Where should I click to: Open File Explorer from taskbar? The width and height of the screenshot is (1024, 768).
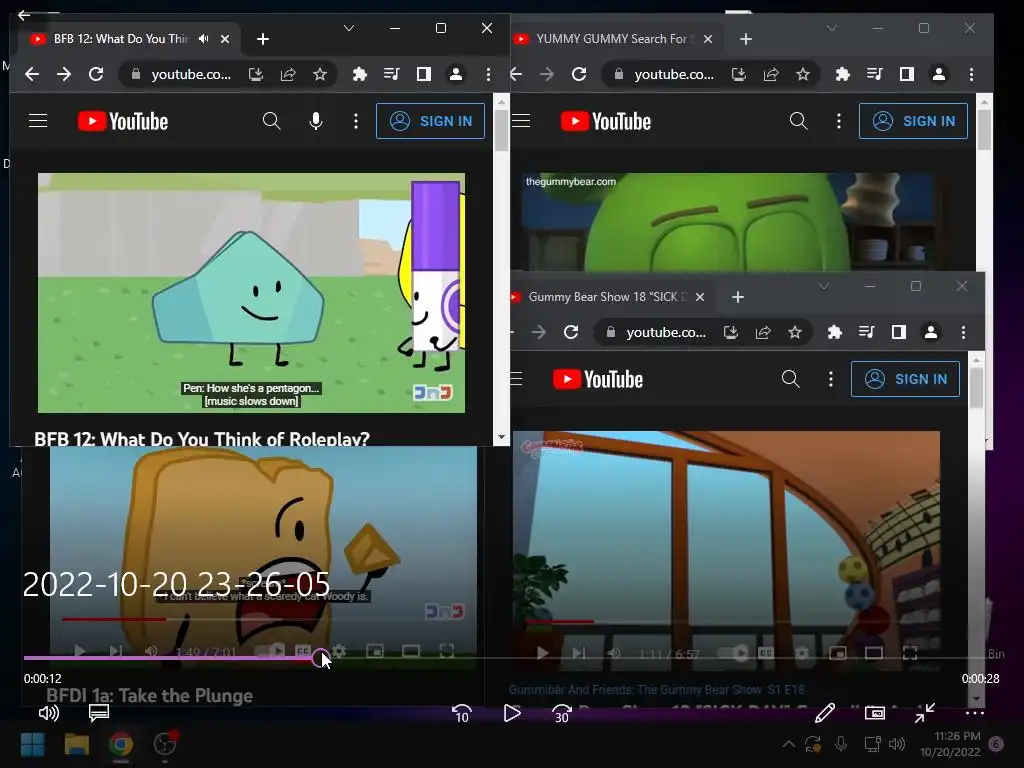(x=76, y=744)
